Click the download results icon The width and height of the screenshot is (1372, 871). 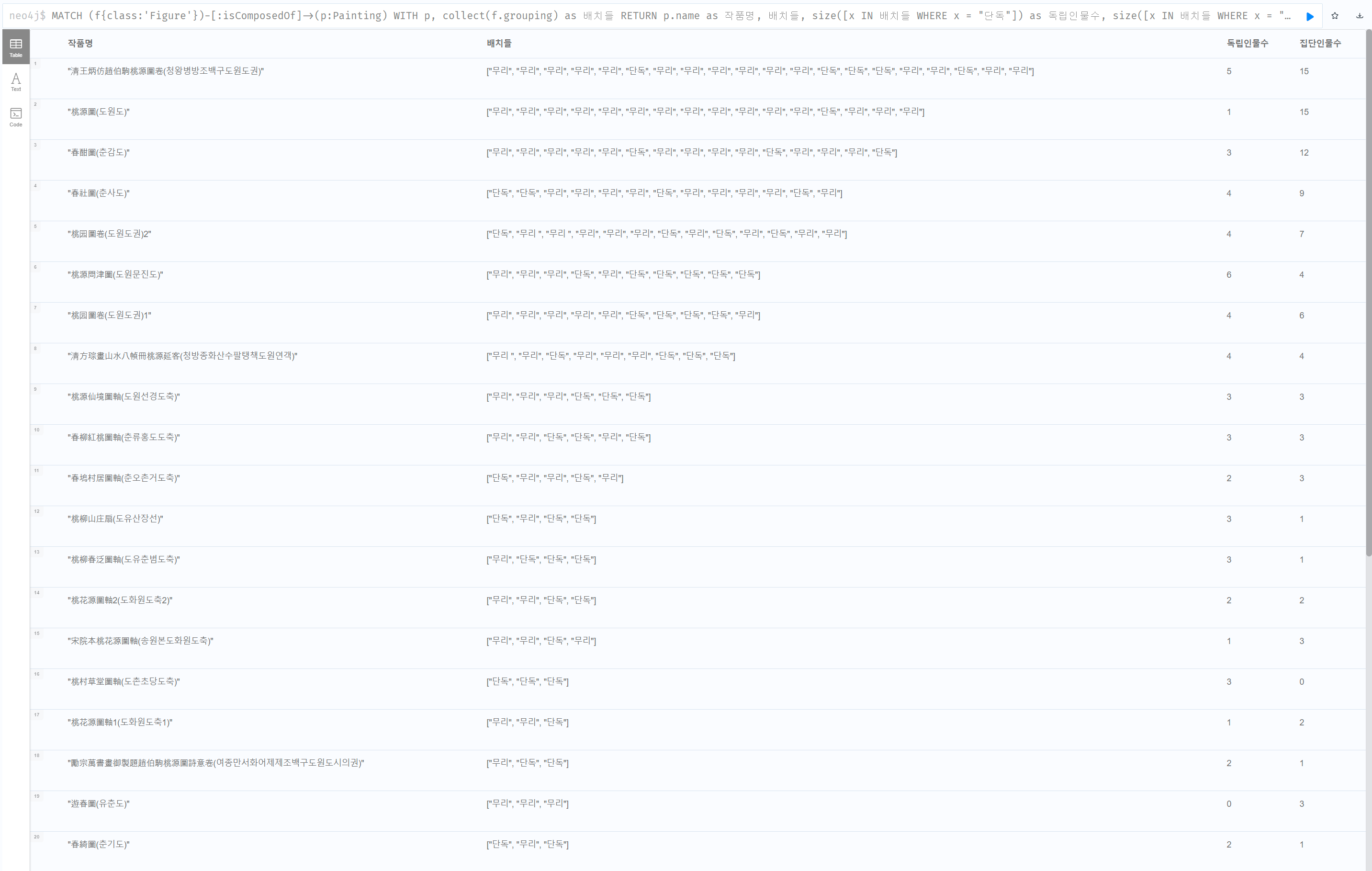tap(1360, 16)
